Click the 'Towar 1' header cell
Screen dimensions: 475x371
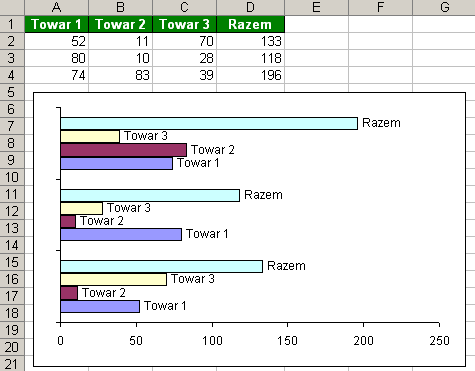[56, 24]
